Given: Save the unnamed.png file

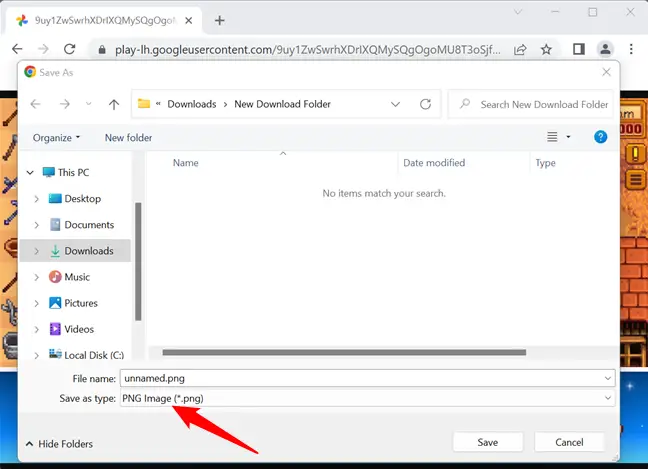Looking at the screenshot, I should tap(488, 442).
